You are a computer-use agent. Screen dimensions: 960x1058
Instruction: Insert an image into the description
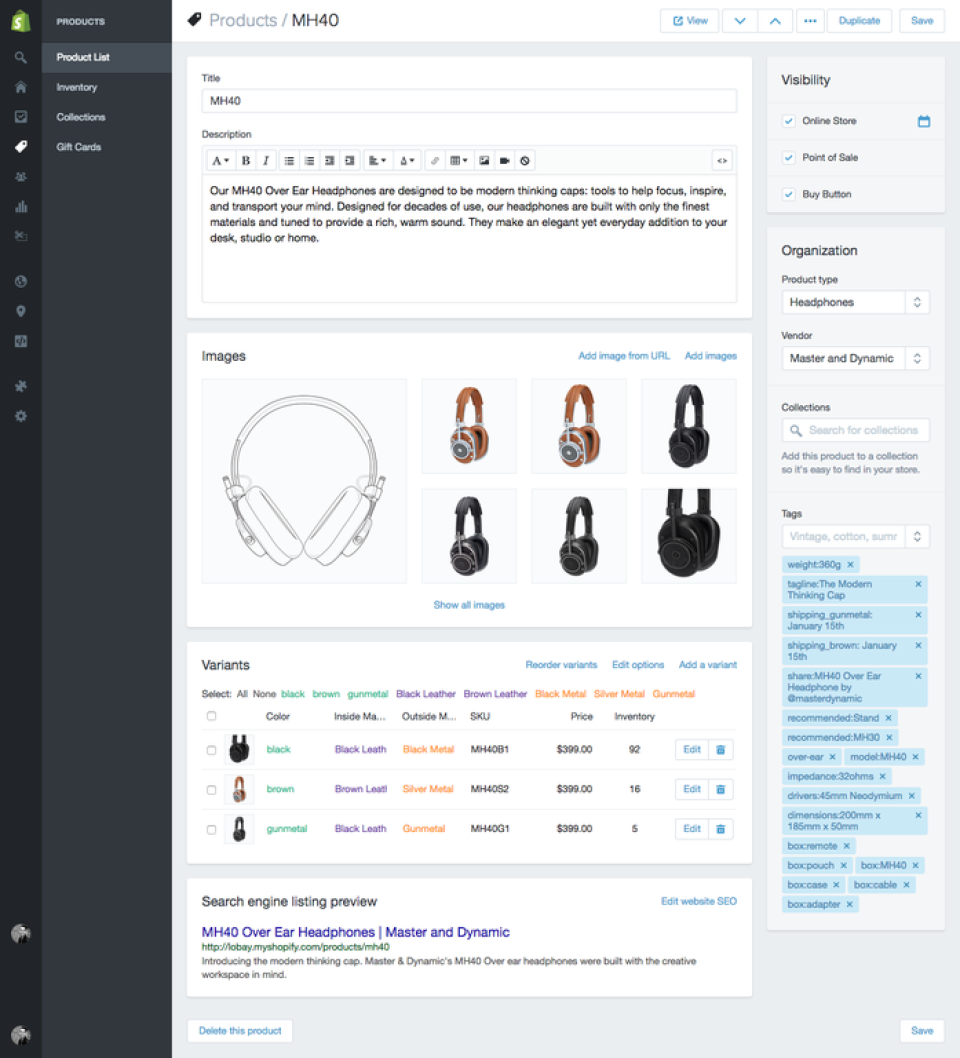click(x=483, y=160)
